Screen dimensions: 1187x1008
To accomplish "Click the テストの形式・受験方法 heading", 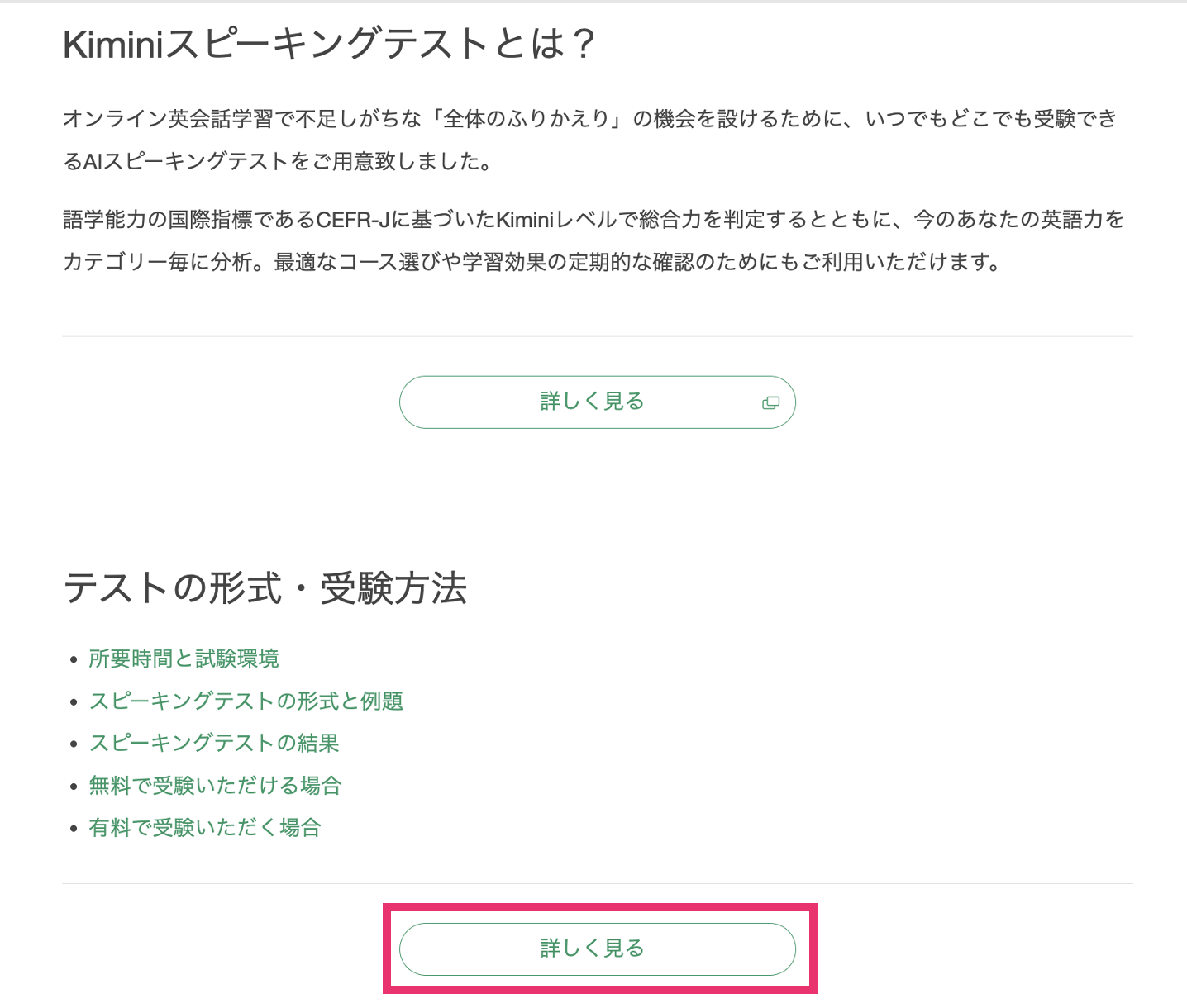I will click(265, 589).
